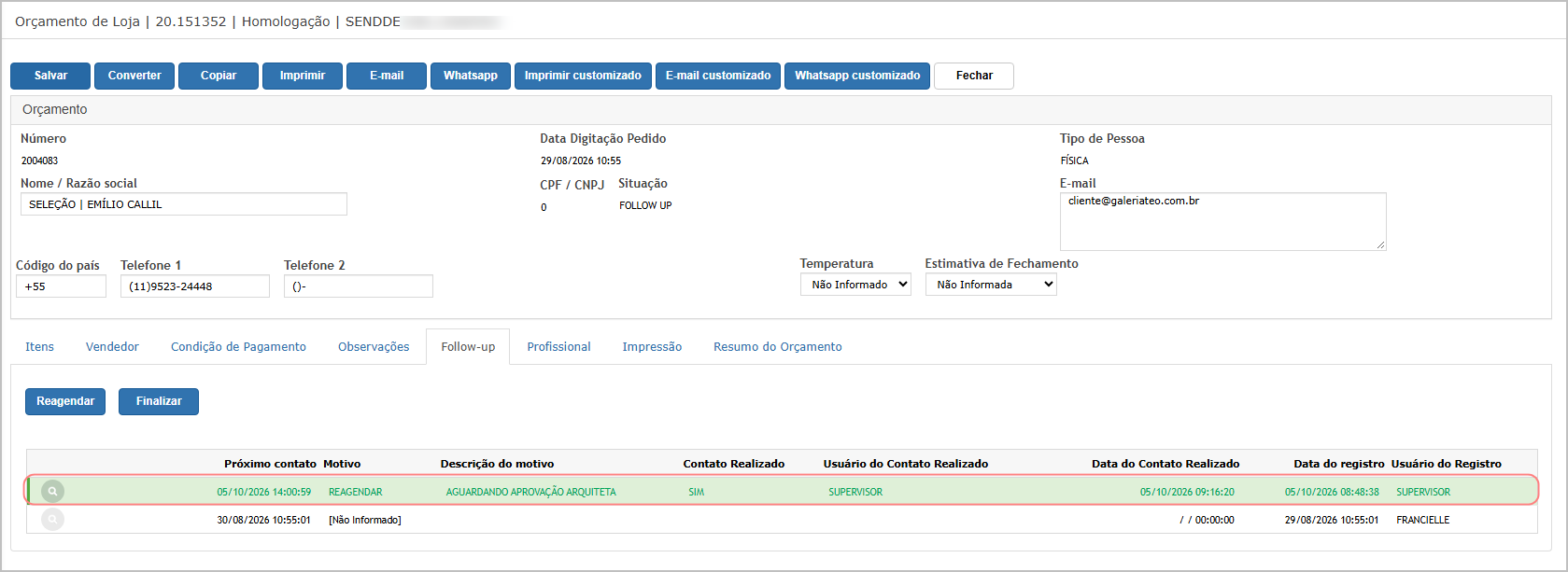Viewport: 1568px width, 572px height.
Task: Open details magnifier on the REAGENDAR row
Action: point(53,491)
